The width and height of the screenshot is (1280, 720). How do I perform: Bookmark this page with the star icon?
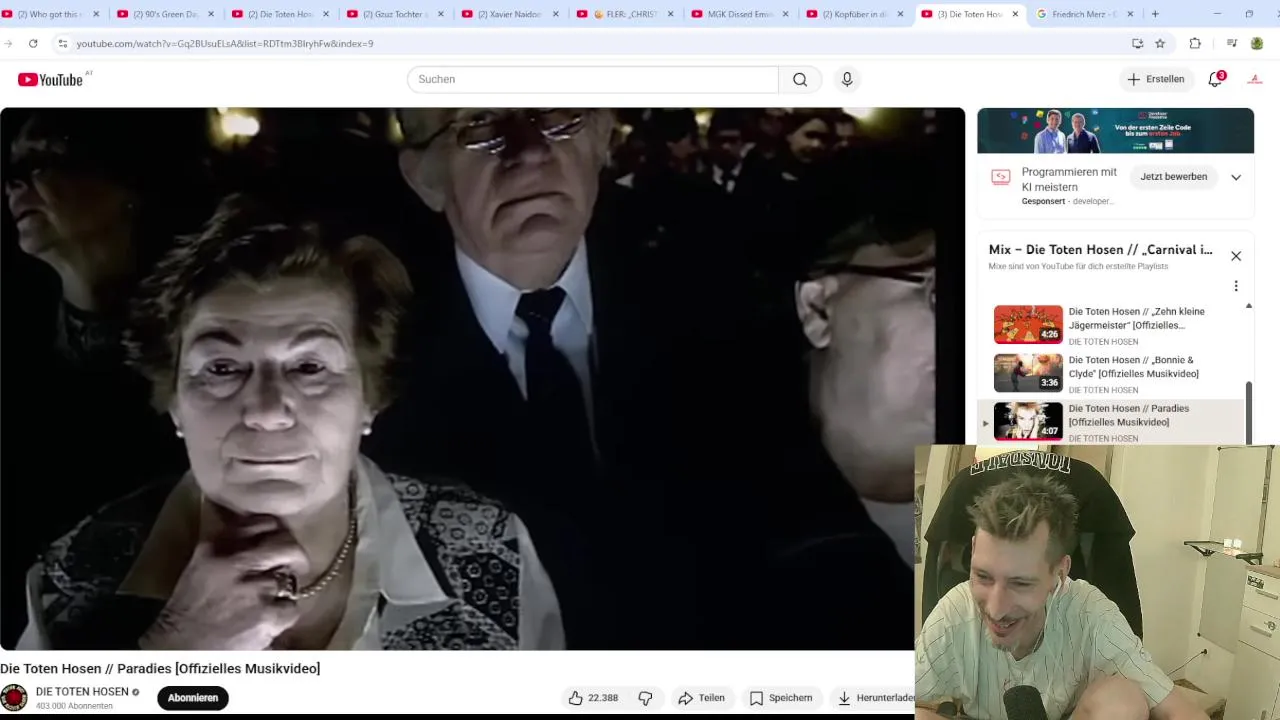point(1160,43)
